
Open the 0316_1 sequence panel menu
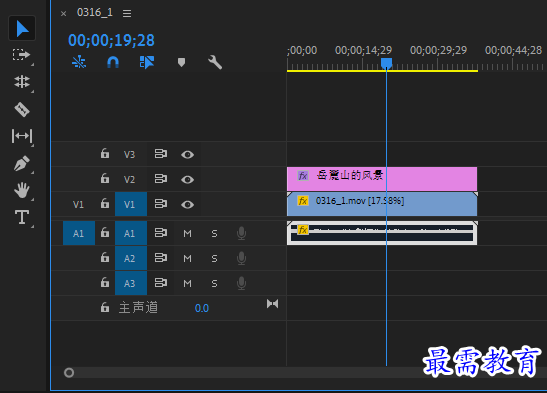[x=127, y=13]
